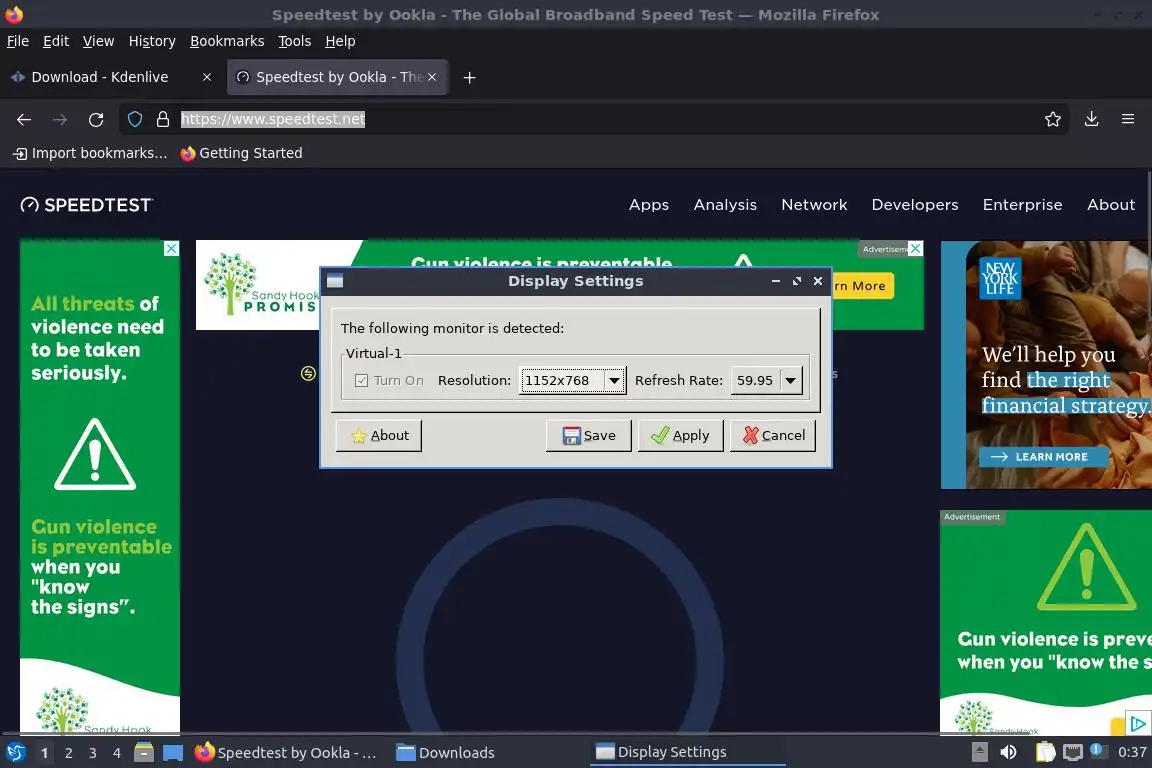This screenshot has width=1152, height=768.
Task: Open the tracking protection shield icon
Action: 135,119
